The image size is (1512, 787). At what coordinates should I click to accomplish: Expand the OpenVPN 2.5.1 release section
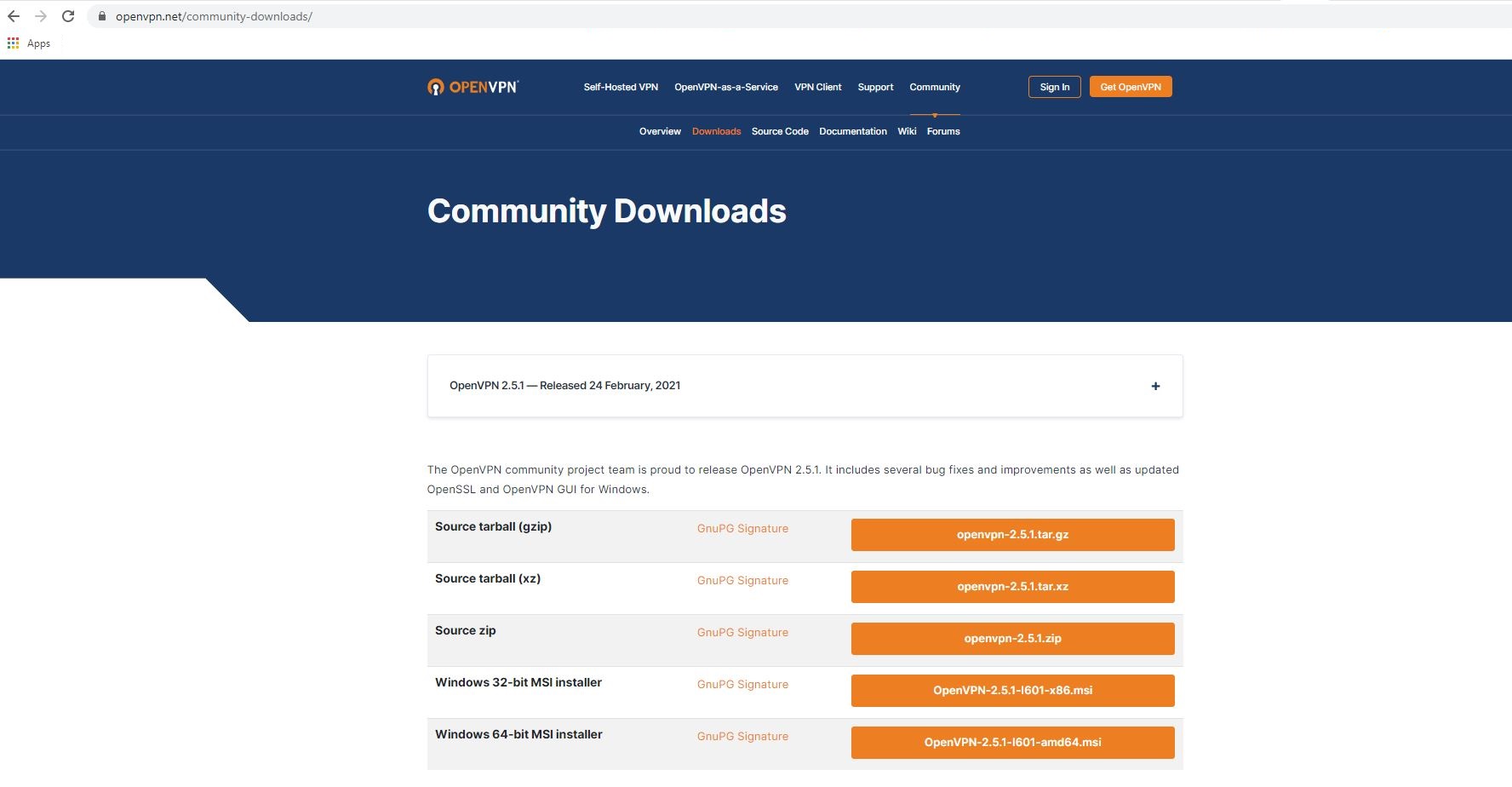click(1154, 386)
